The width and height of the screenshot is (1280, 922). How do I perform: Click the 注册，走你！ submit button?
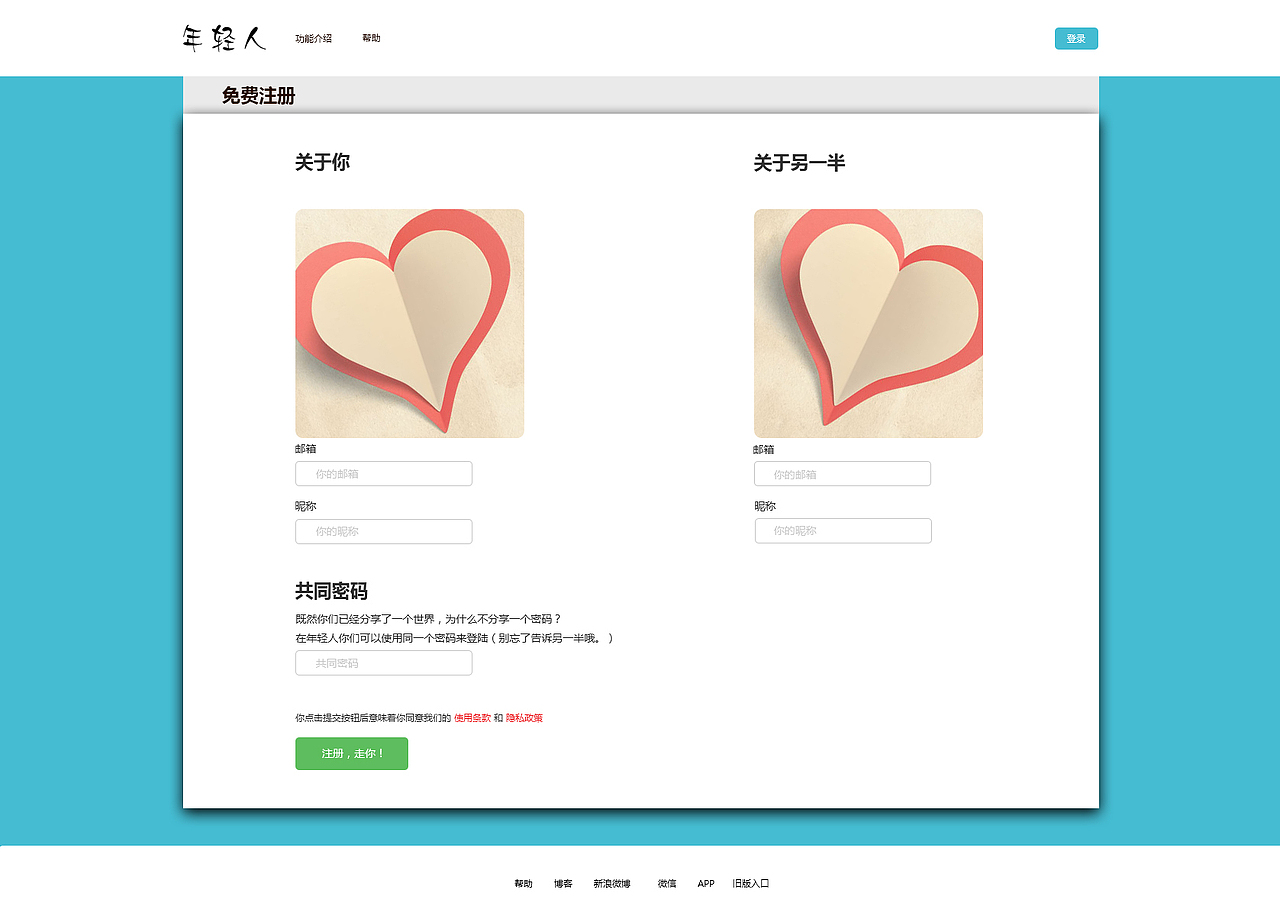(351, 753)
